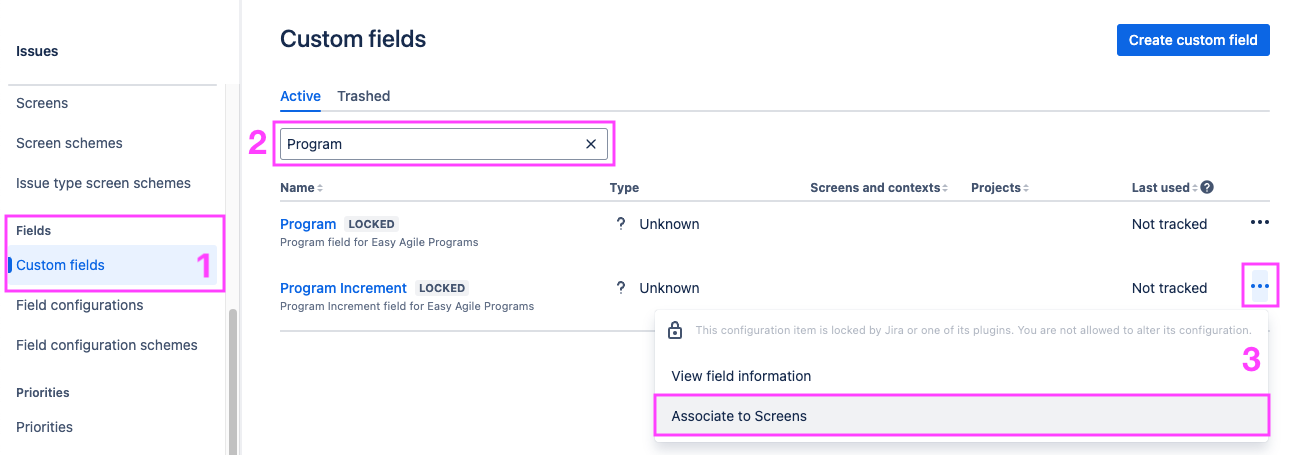Choose Associate to Screens menu option
This screenshot has width=1309, height=455.
[x=739, y=416]
